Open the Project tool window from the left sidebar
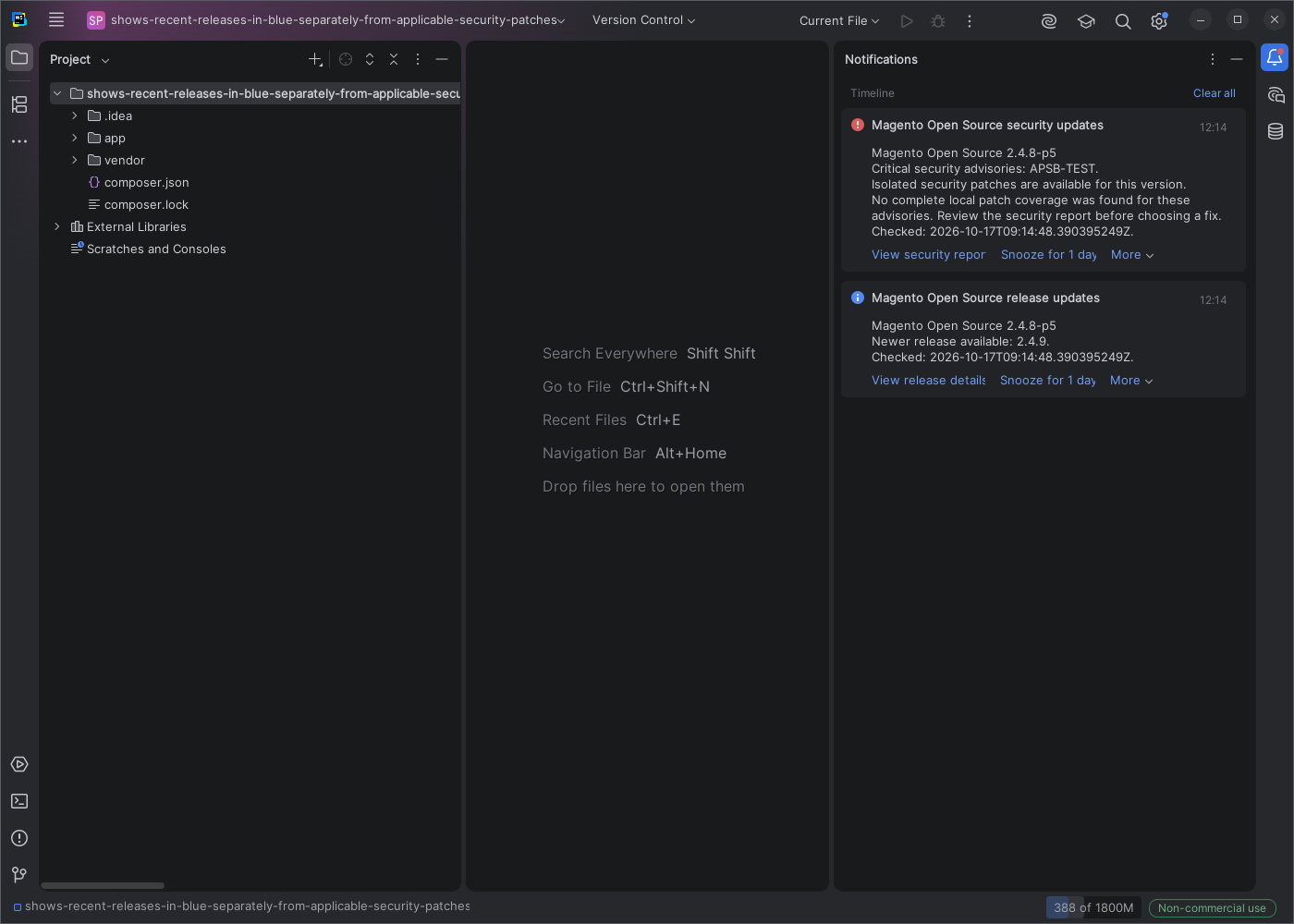Viewport: 1294px width, 924px height. tap(19, 57)
